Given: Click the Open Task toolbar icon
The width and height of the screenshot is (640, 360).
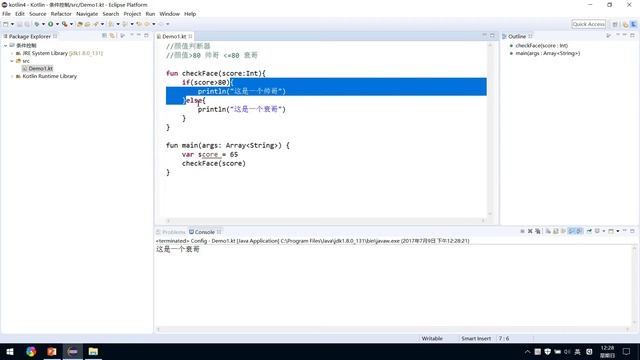Looking at the screenshot, I should pos(87,24).
